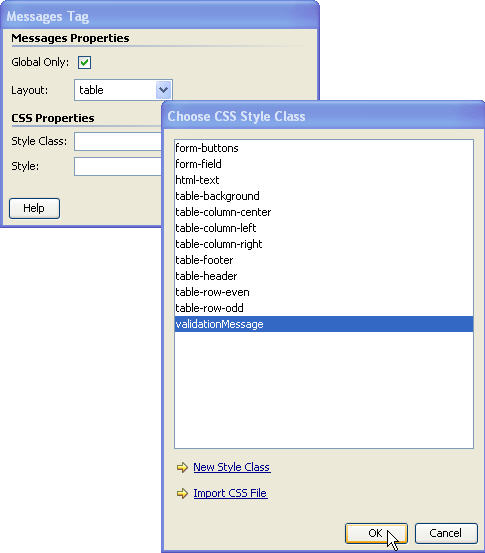Click in the Style Class input field
Image resolution: width=485 pixels, height=553 pixels.
118,141
